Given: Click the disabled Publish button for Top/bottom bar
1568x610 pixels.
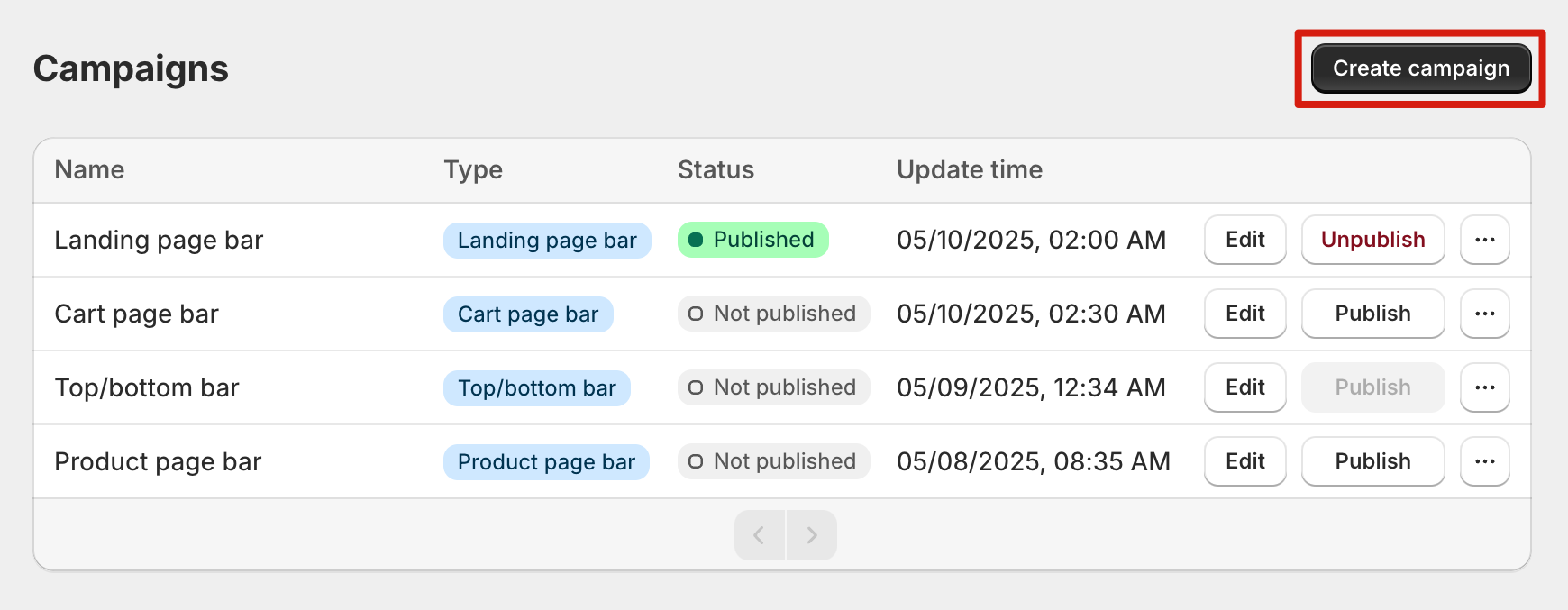Looking at the screenshot, I should 1373,387.
